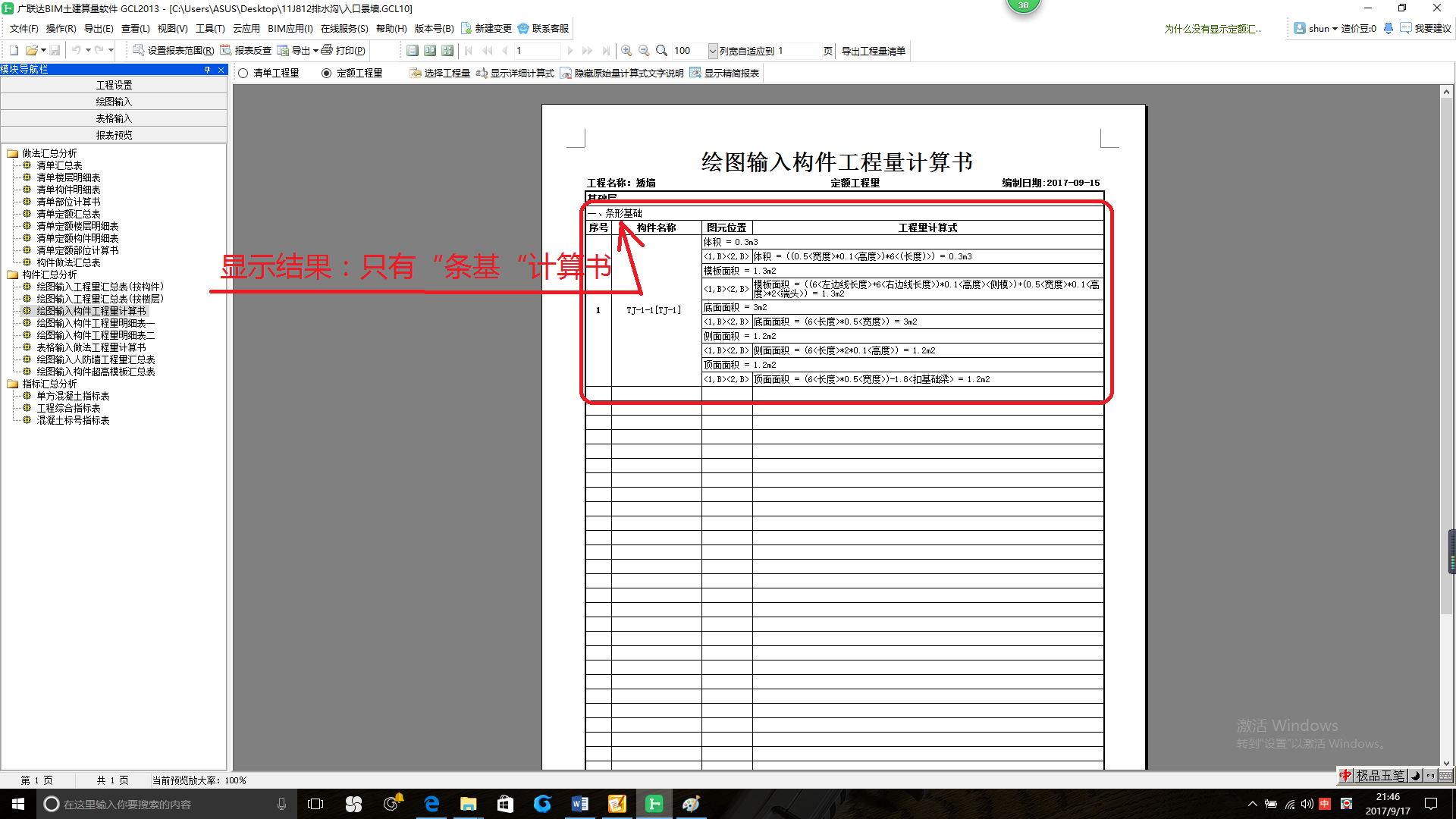Open the BIM应用(I) menu
The height and width of the screenshot is (819, 1456).
pos(290,28)
